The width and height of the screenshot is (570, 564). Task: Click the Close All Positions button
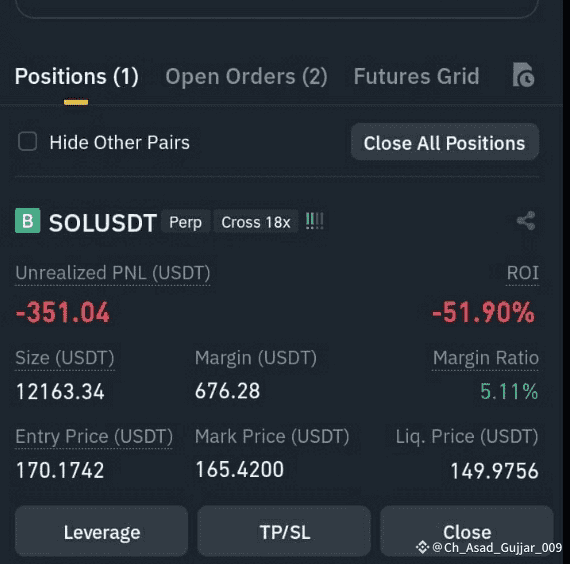tap(445, 143)
